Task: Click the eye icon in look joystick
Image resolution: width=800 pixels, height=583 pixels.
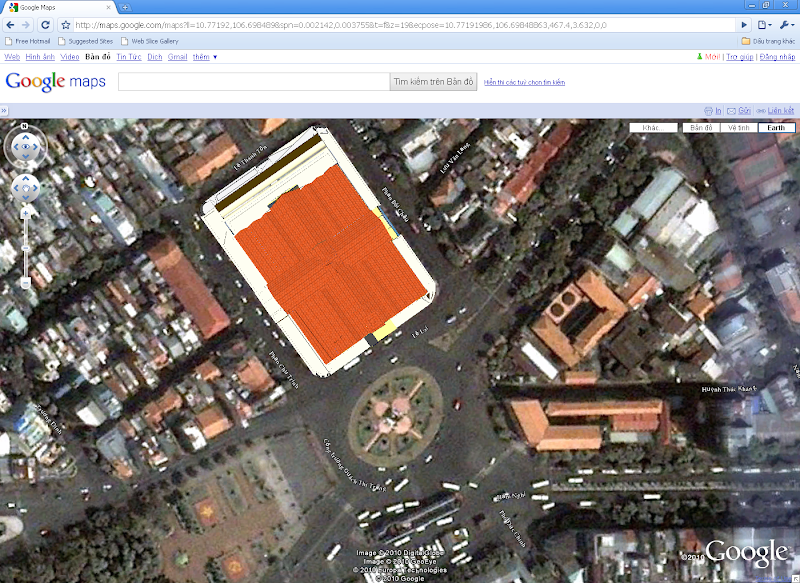Action: [25, 147]
